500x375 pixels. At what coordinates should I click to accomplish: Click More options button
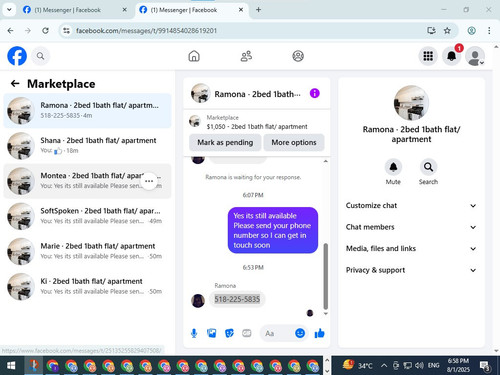pyautogui.click(x=294, y=142)
